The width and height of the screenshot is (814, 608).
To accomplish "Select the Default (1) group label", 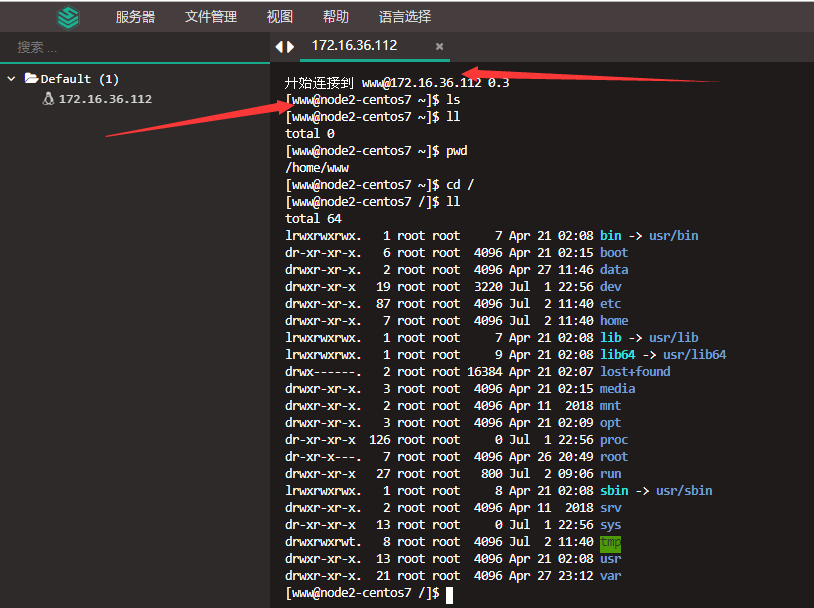I will tap(80, 79).
